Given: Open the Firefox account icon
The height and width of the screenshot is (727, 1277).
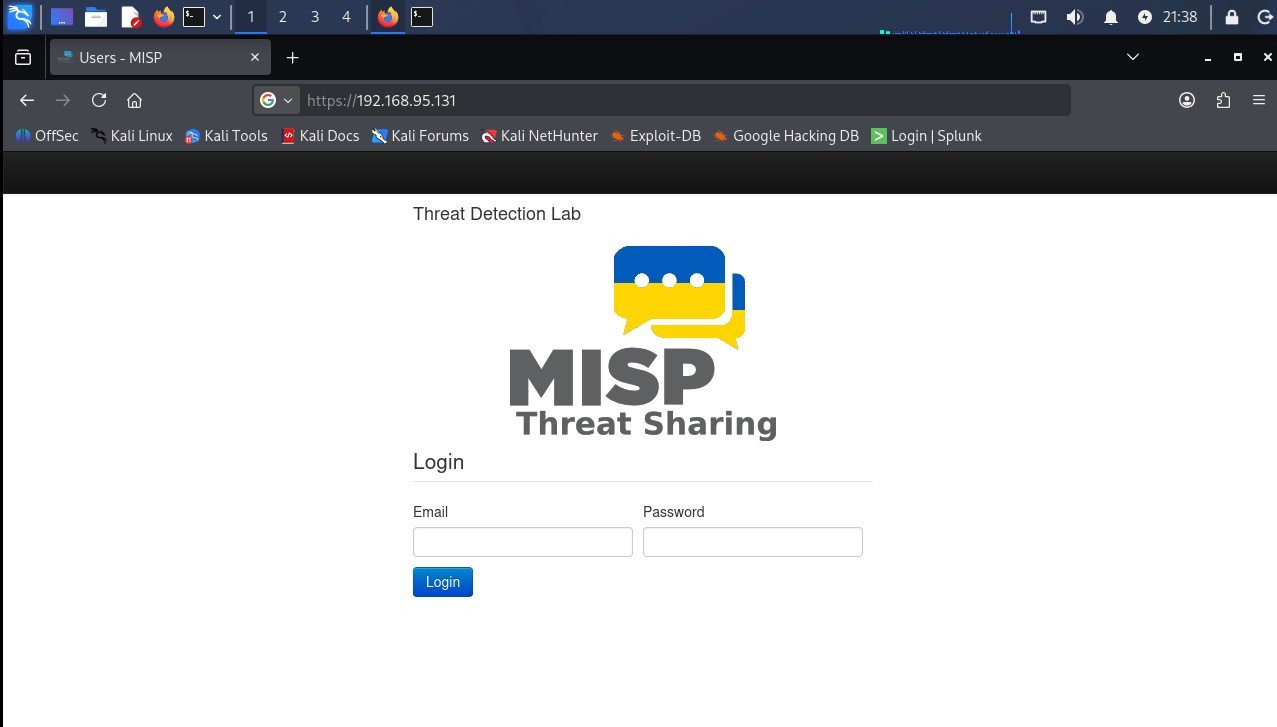Looking at the screenshot, I should 1187,100.
